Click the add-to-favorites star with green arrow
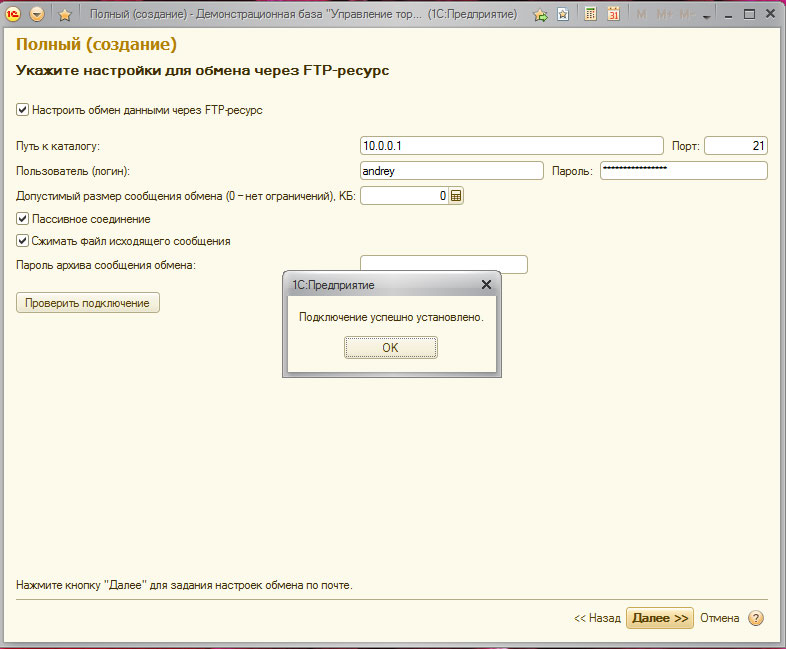Screen dimensions: 786x649 (541, 15)
